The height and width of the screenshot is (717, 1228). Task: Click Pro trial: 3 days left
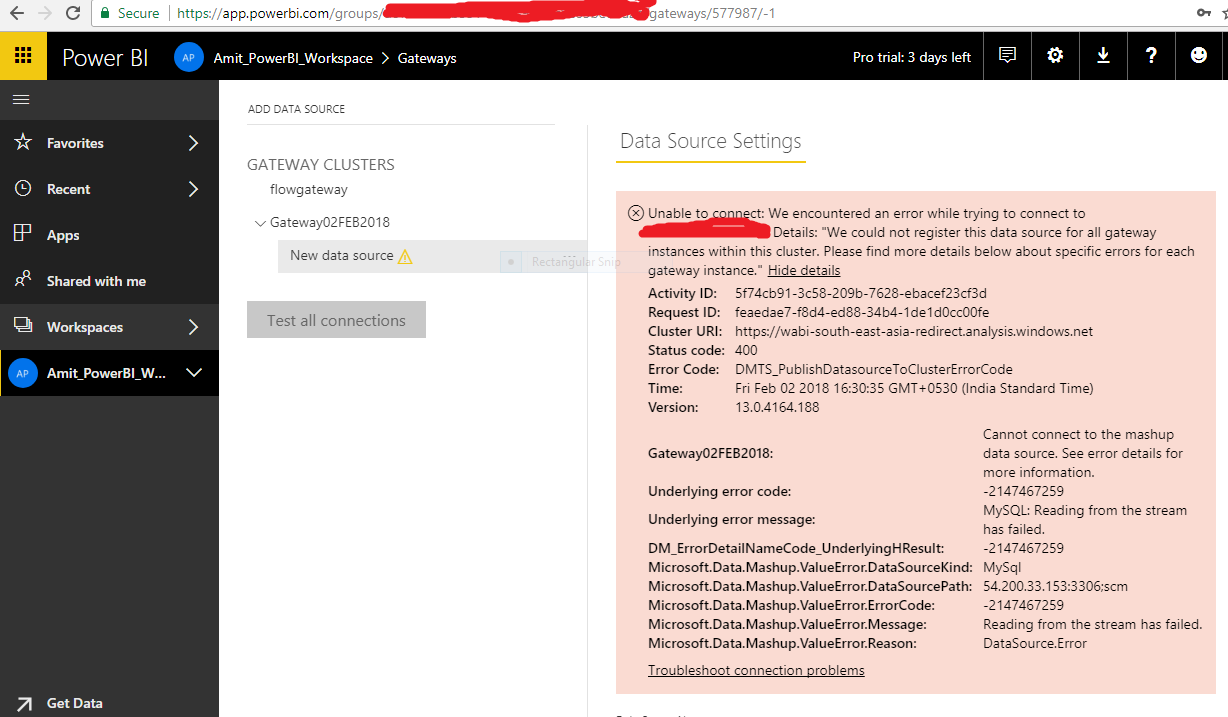point(912,57)
